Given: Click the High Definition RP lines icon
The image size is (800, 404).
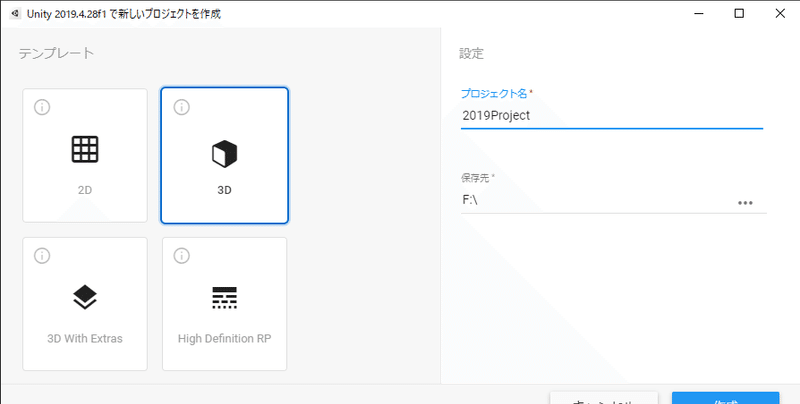Looking at the screenshot, I should (x=224, y=298).
